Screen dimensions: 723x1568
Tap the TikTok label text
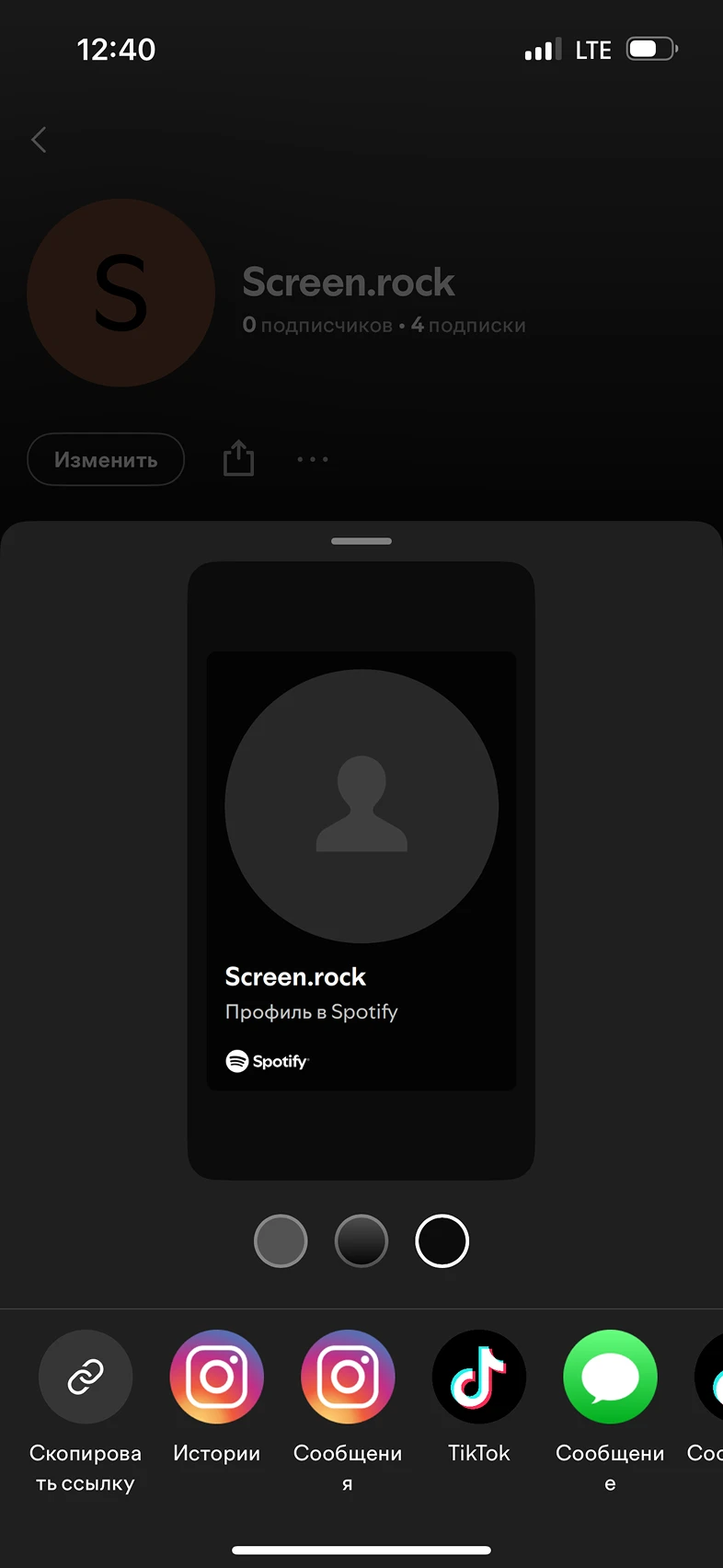click(479, 1453)
